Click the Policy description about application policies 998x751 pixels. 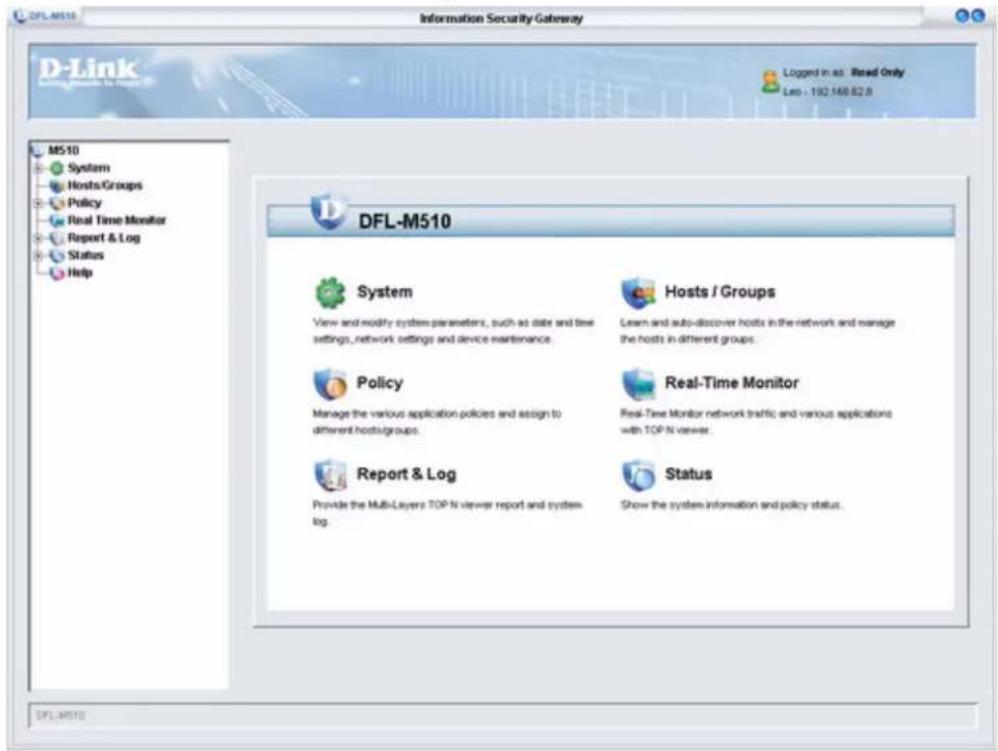pyautogui.click(x=437, y=422)
